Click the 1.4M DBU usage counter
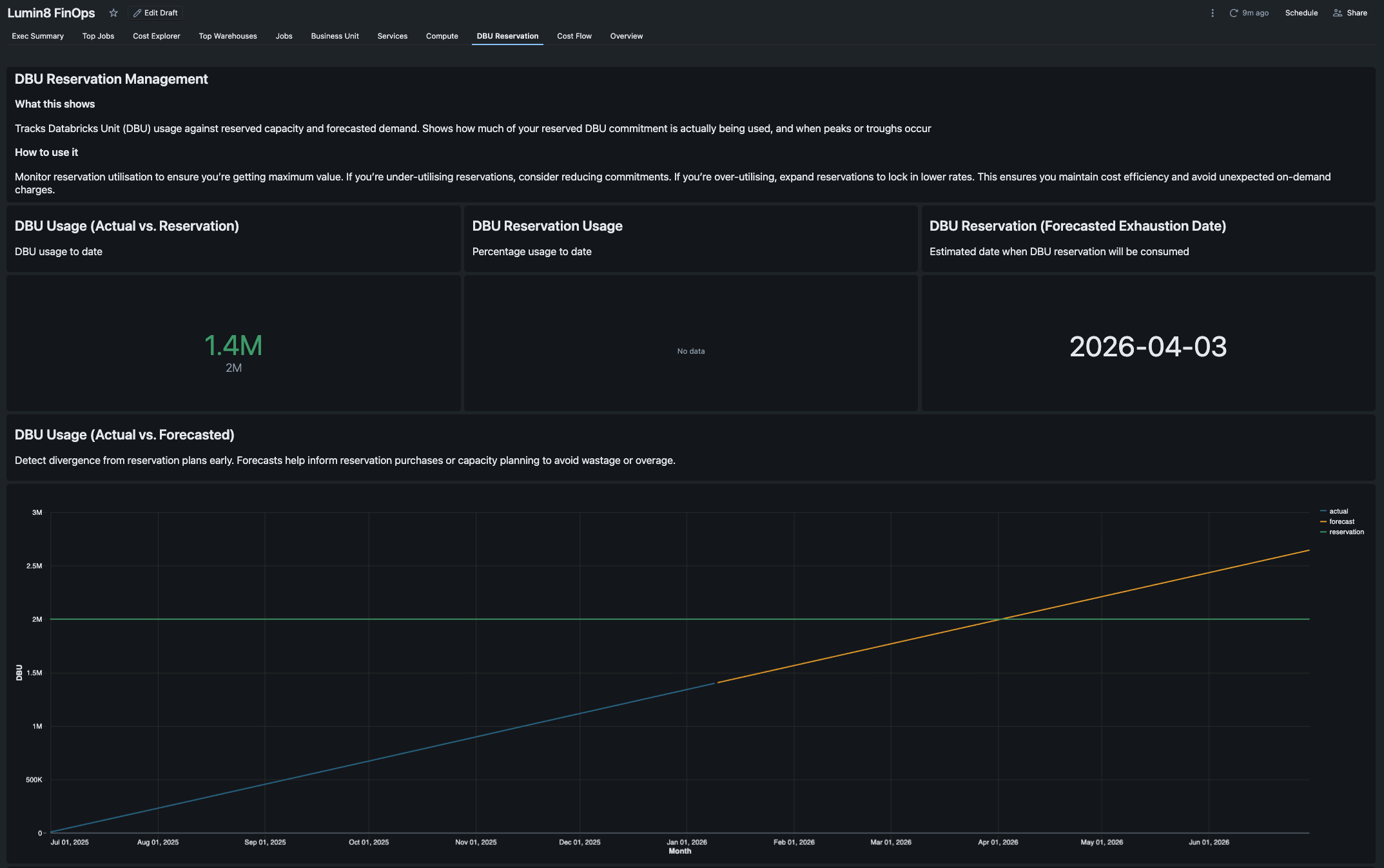The height and width of the screenshot is (868, 1384). click(233, 346)
